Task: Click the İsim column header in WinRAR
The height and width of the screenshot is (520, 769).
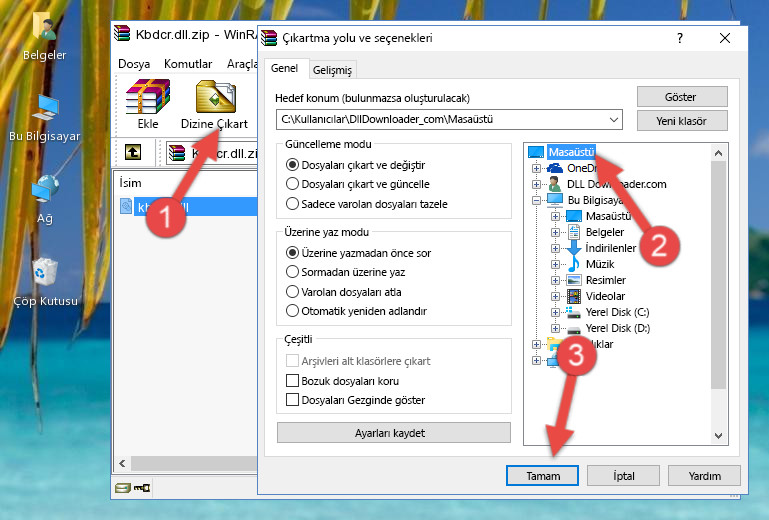Action: (x=130, y=183)
